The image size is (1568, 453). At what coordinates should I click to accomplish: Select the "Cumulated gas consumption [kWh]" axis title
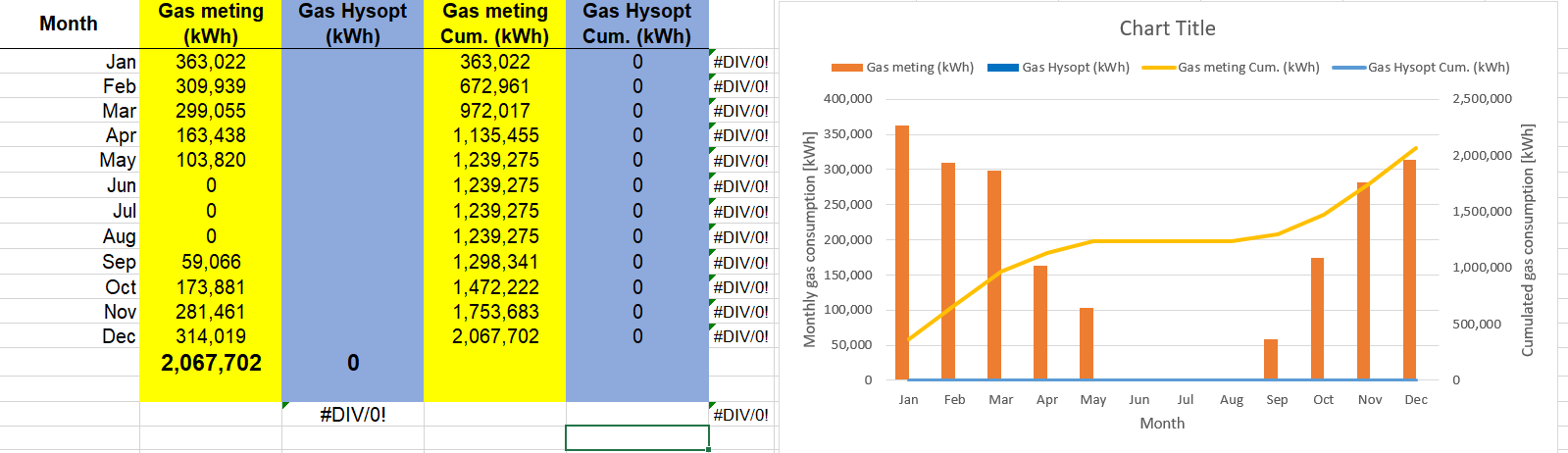tap(1527, 239)
